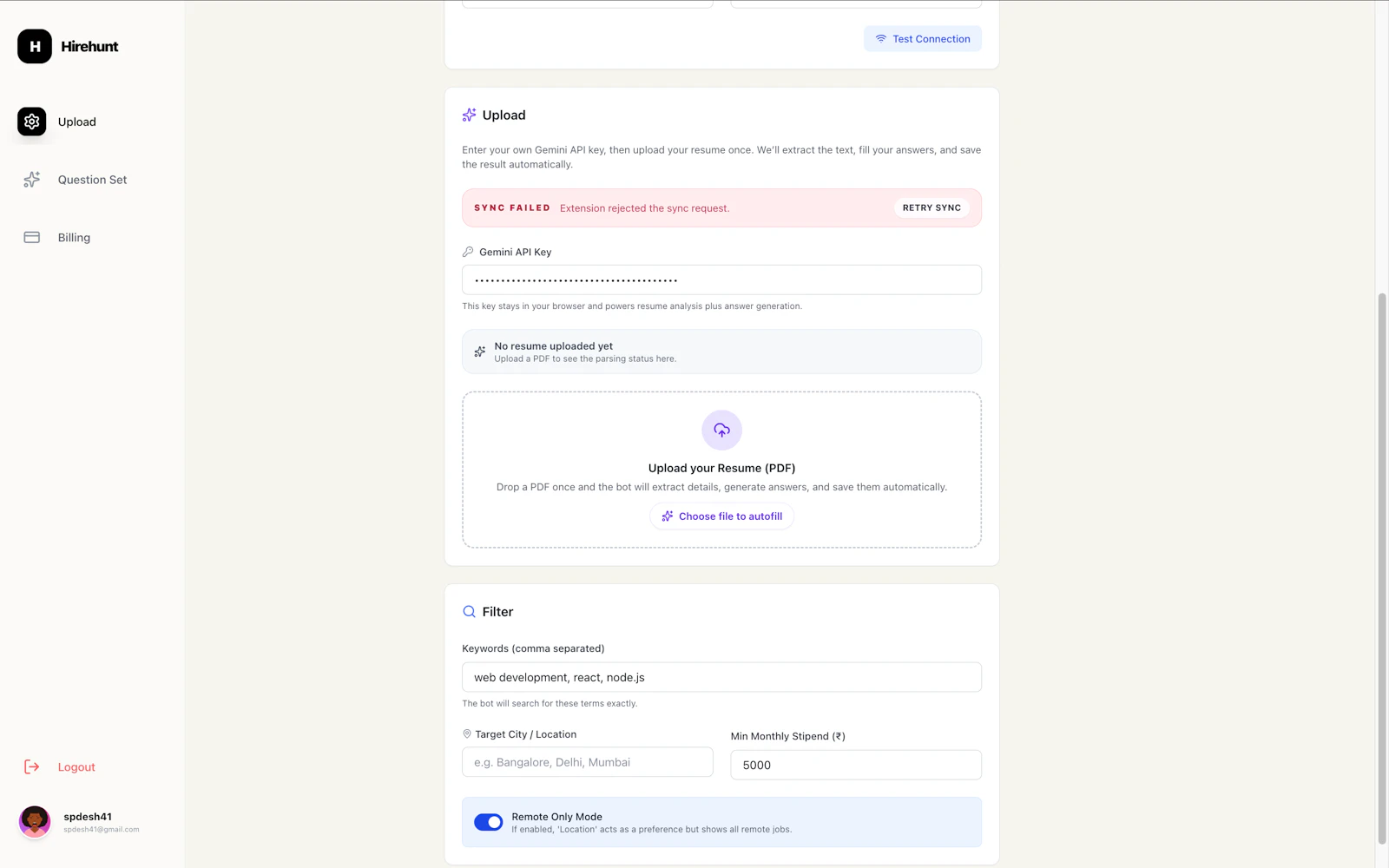Click the cloud upload icon

[721, 430]
